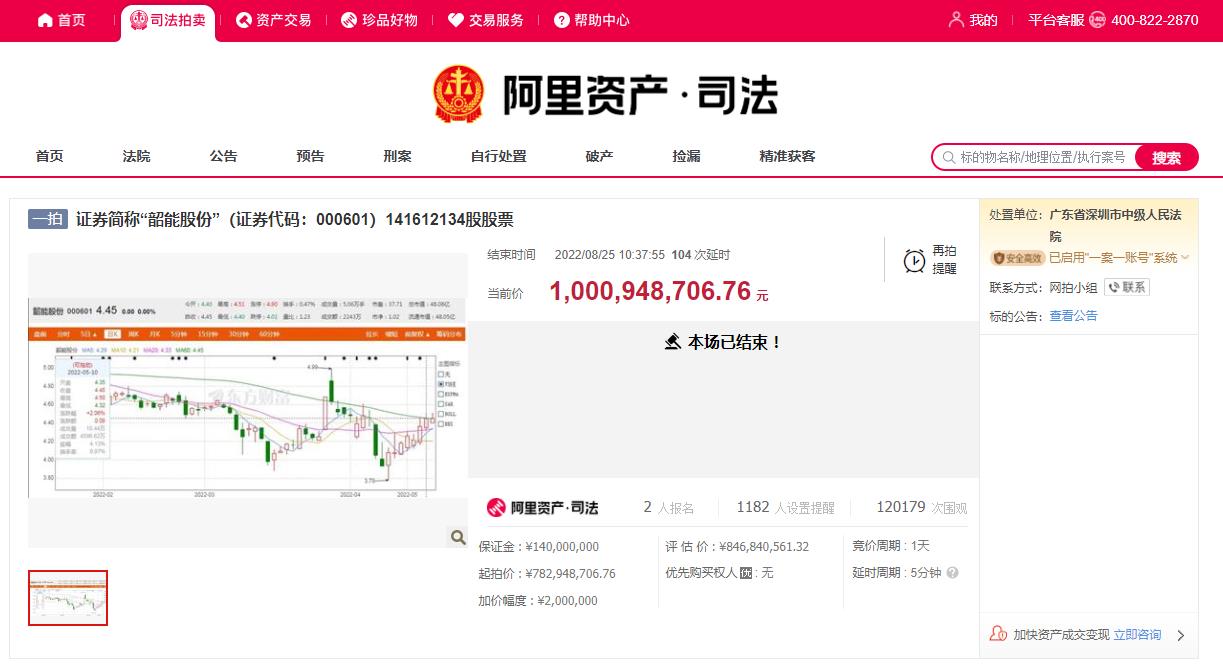The image size is (1223, 669).
Task: Click the 评估价 ¥846,840,561.32 text
Action: click(x=737, y=546)
